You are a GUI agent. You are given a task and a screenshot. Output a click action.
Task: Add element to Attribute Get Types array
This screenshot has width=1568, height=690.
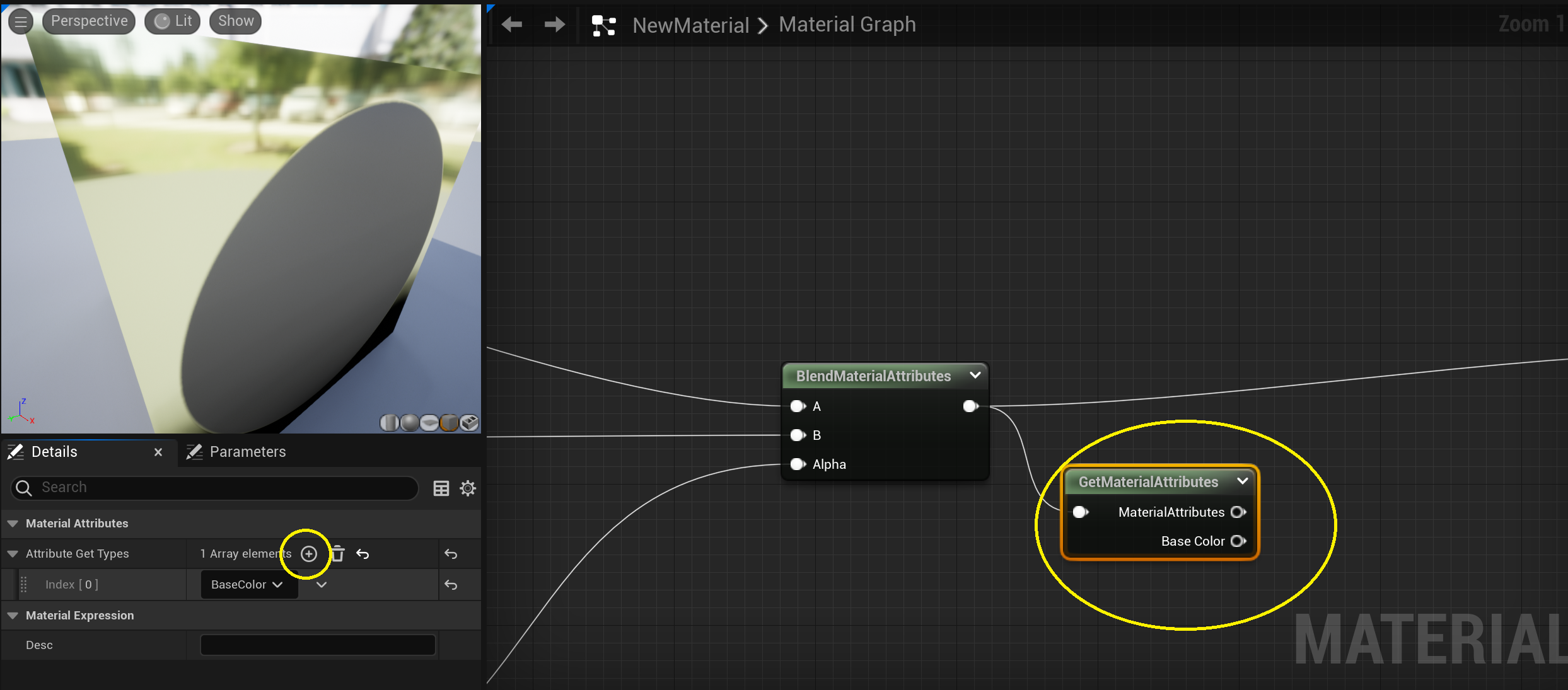pyautogui.click(x=309, y=554)
